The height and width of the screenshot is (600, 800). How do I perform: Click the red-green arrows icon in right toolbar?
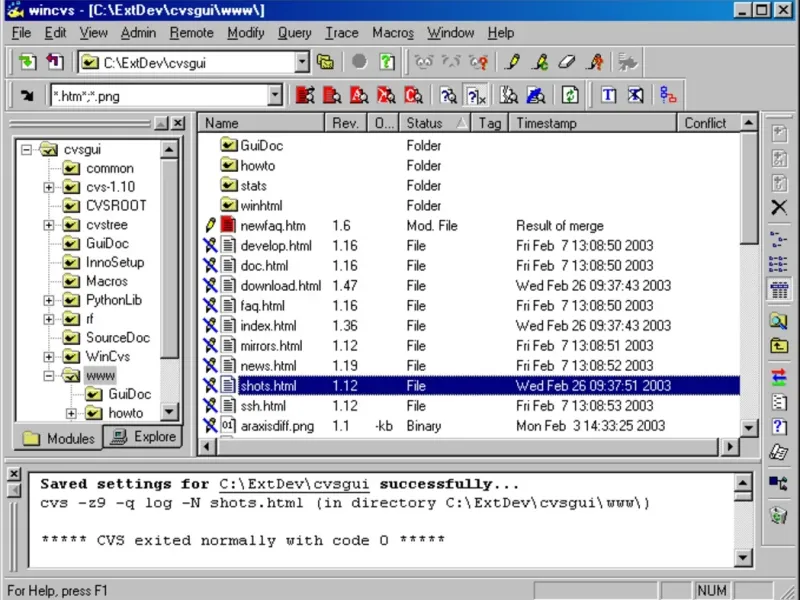tap(778, 376)
